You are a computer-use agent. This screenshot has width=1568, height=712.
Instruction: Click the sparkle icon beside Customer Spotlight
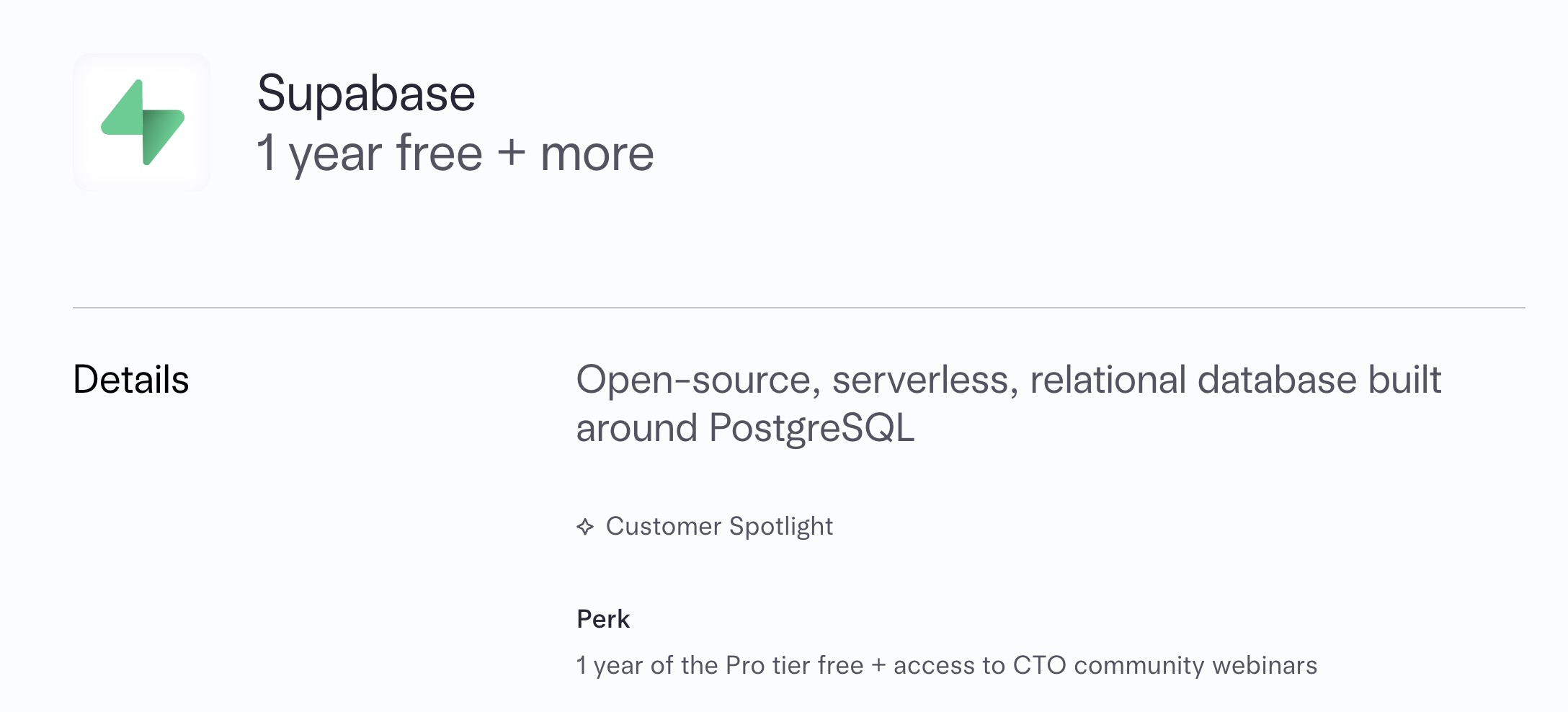tap(585, 527)
